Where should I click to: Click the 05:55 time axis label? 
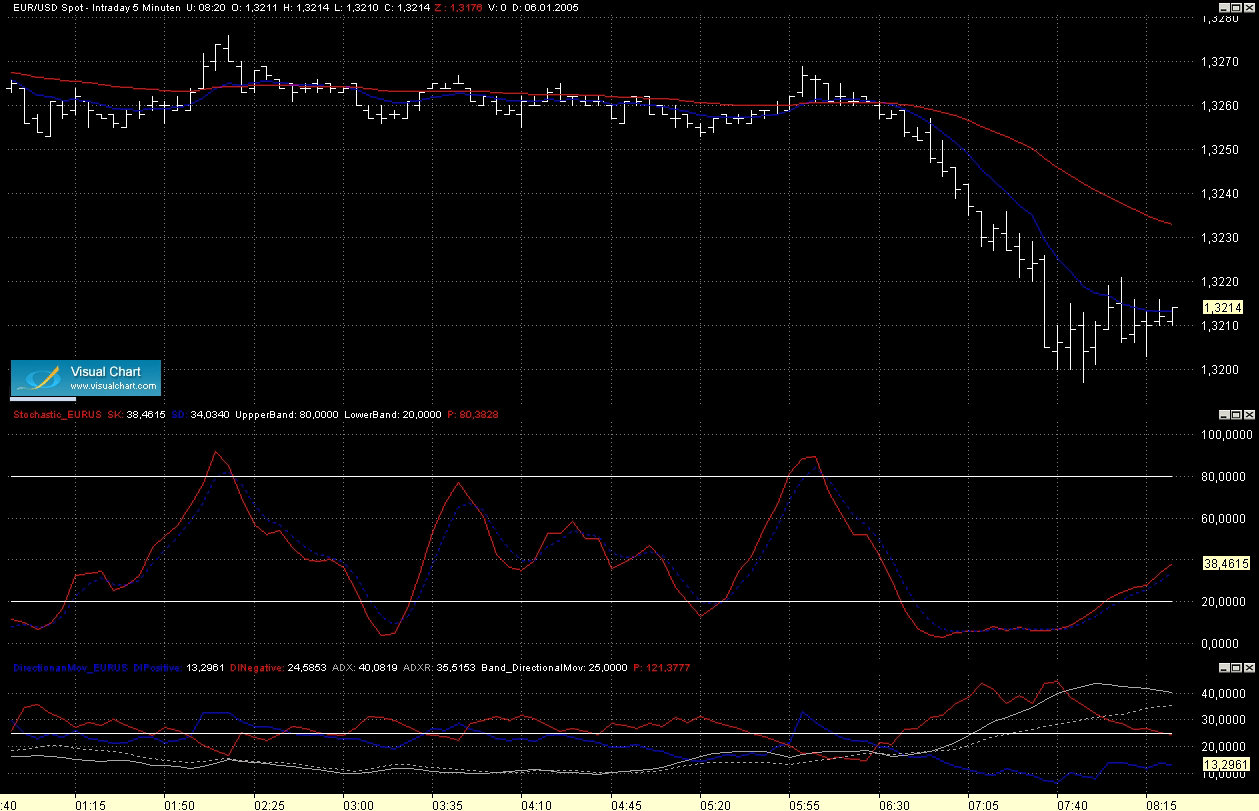click(x=804, y=804)
